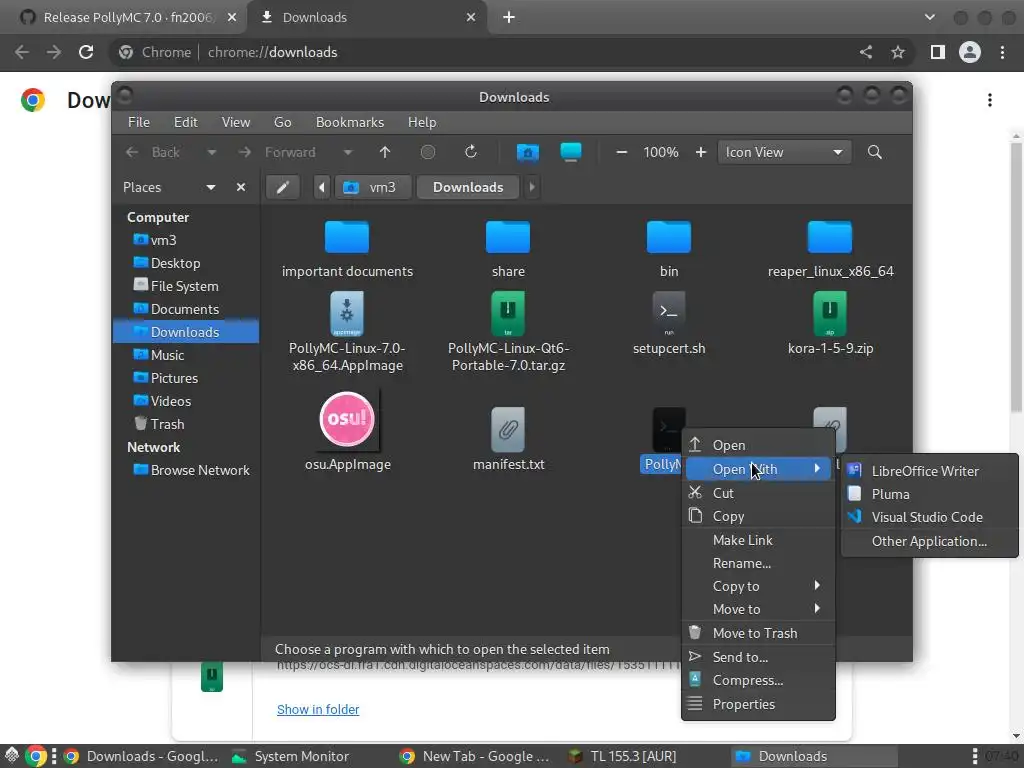Open Chrome's tab search dropdown arrow
Viewport: 1024px width, 768px height.
929,17
